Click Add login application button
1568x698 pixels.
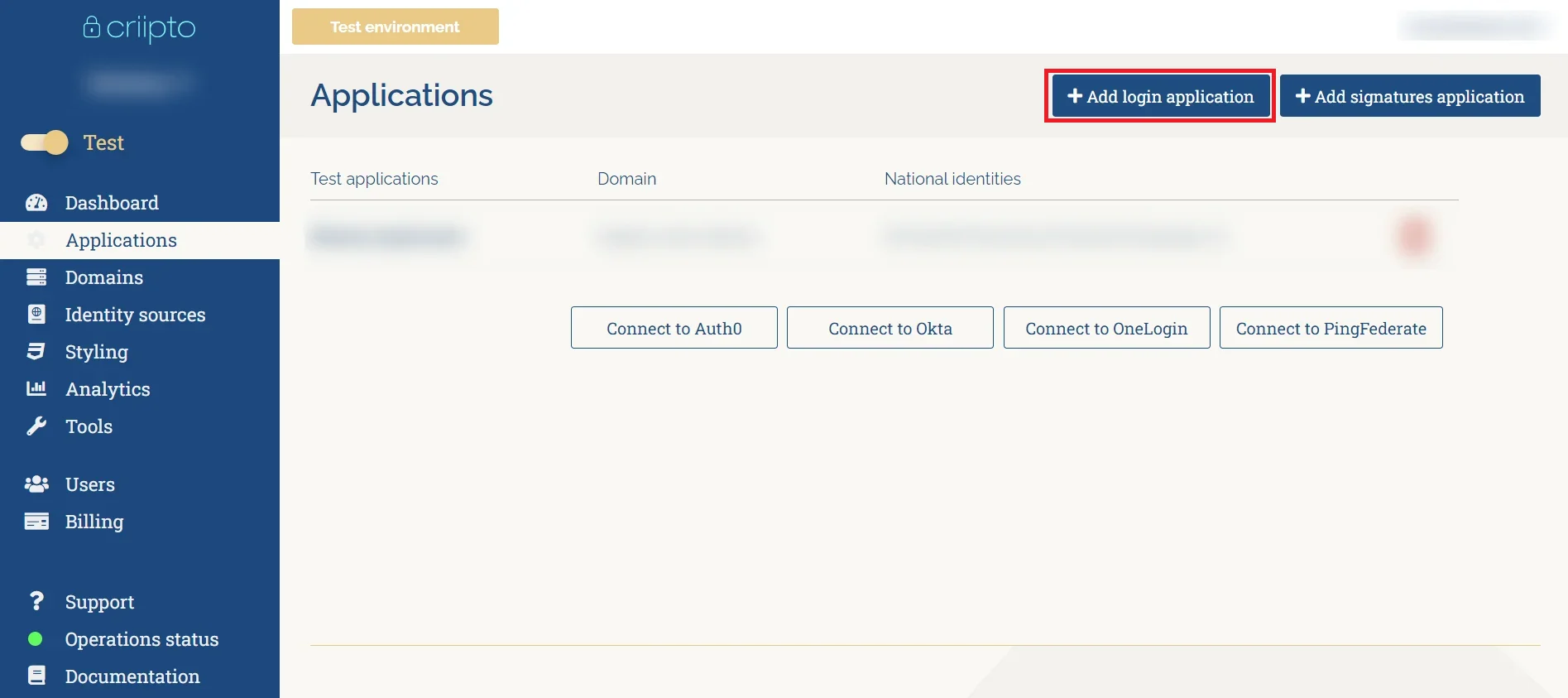[x=1161, y=96]
